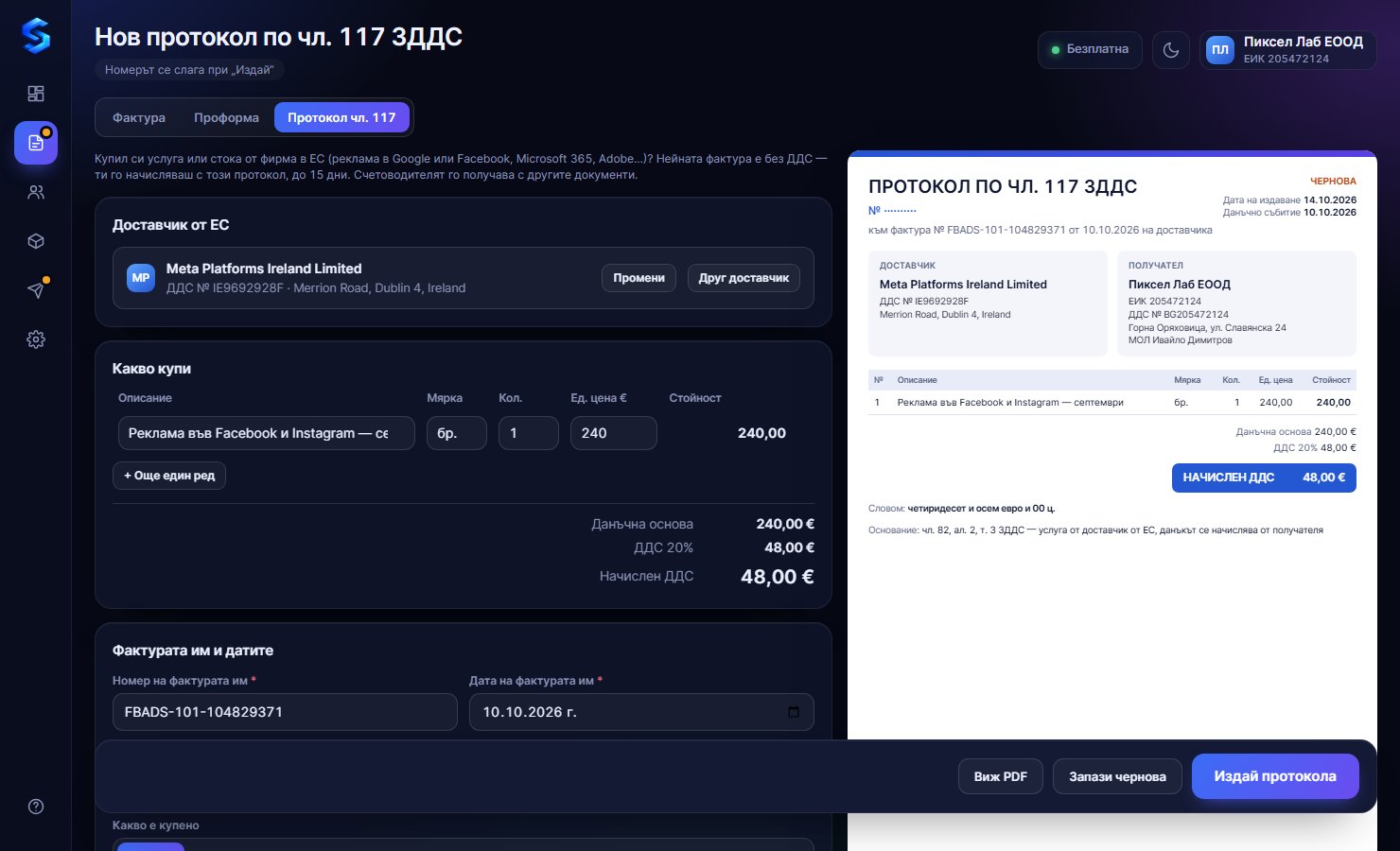Open the Пиксел Лаб ЕООД company switcher

(1287, 50)
